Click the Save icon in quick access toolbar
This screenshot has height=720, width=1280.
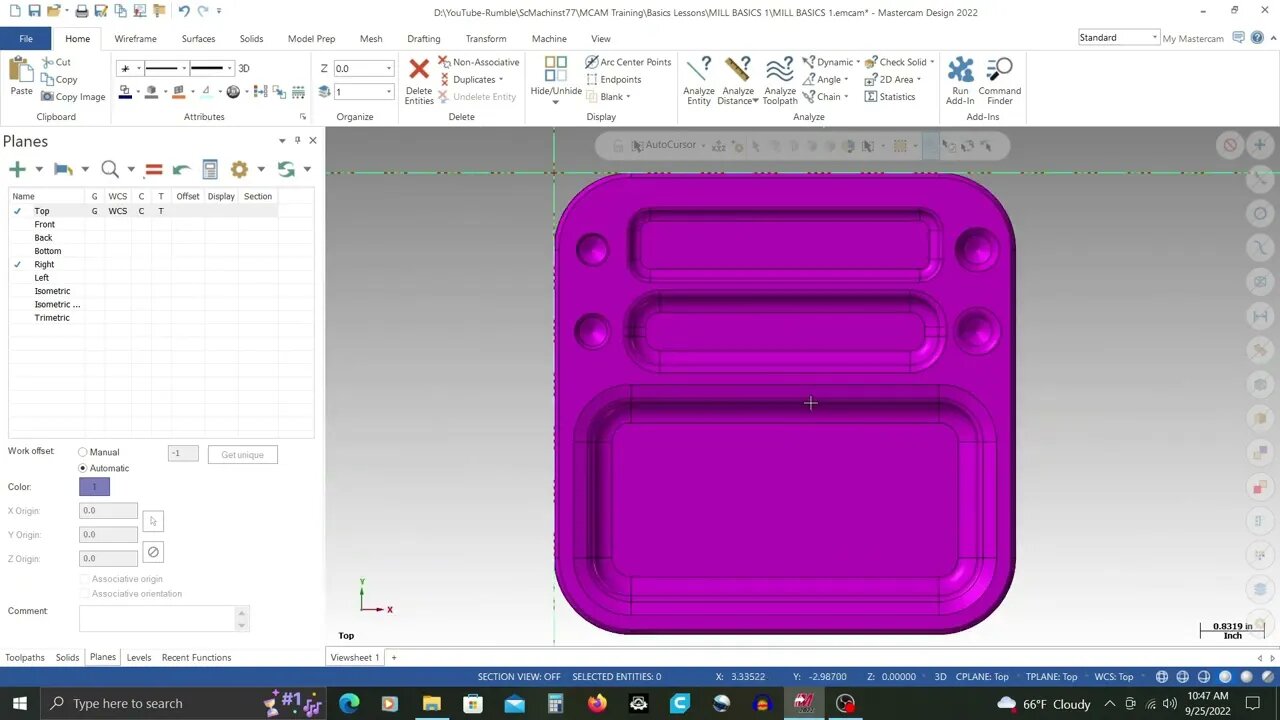tap(35, 11)
